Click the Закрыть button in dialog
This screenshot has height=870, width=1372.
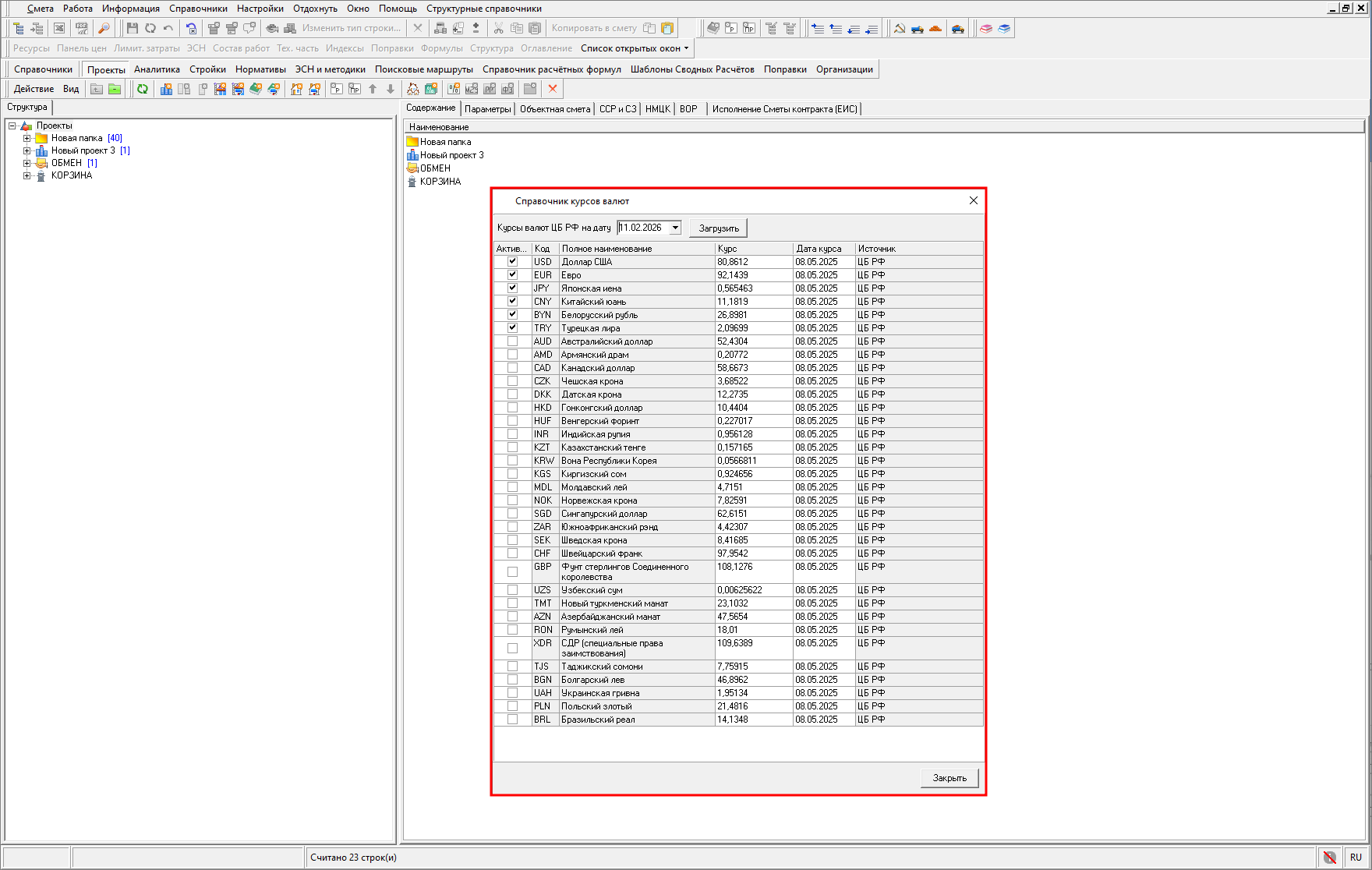[949, 778]
